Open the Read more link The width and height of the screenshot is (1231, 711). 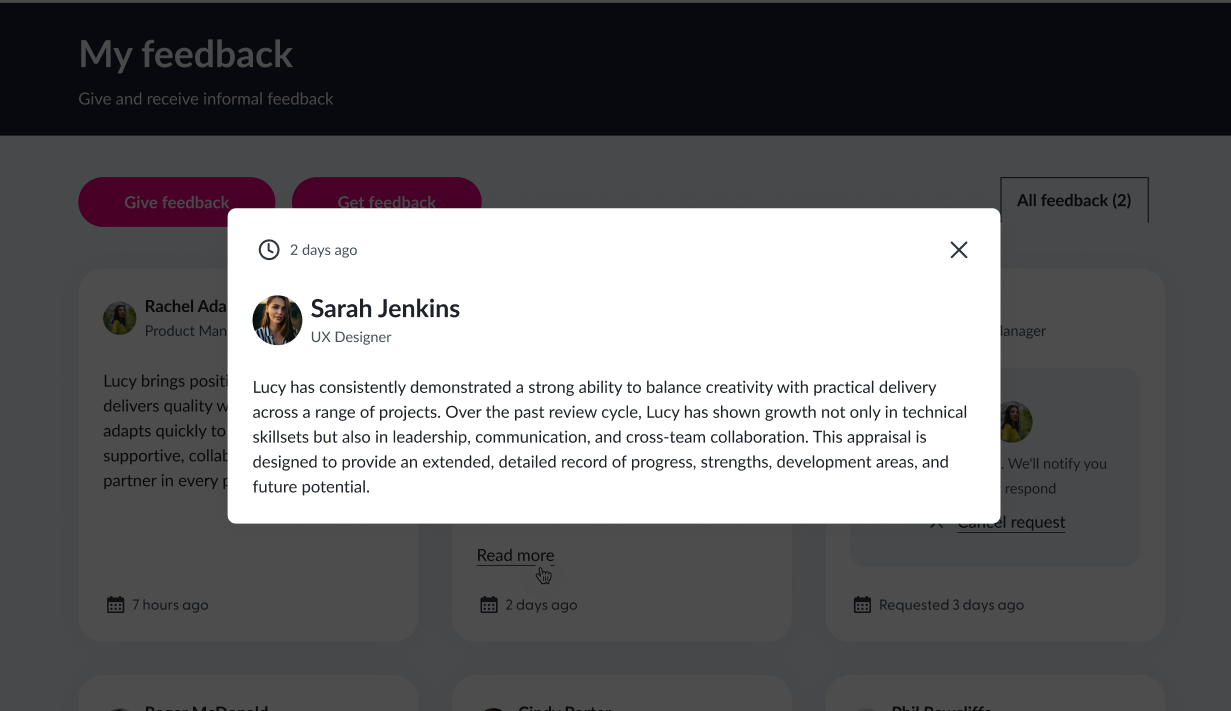click(x=515, y=555)
